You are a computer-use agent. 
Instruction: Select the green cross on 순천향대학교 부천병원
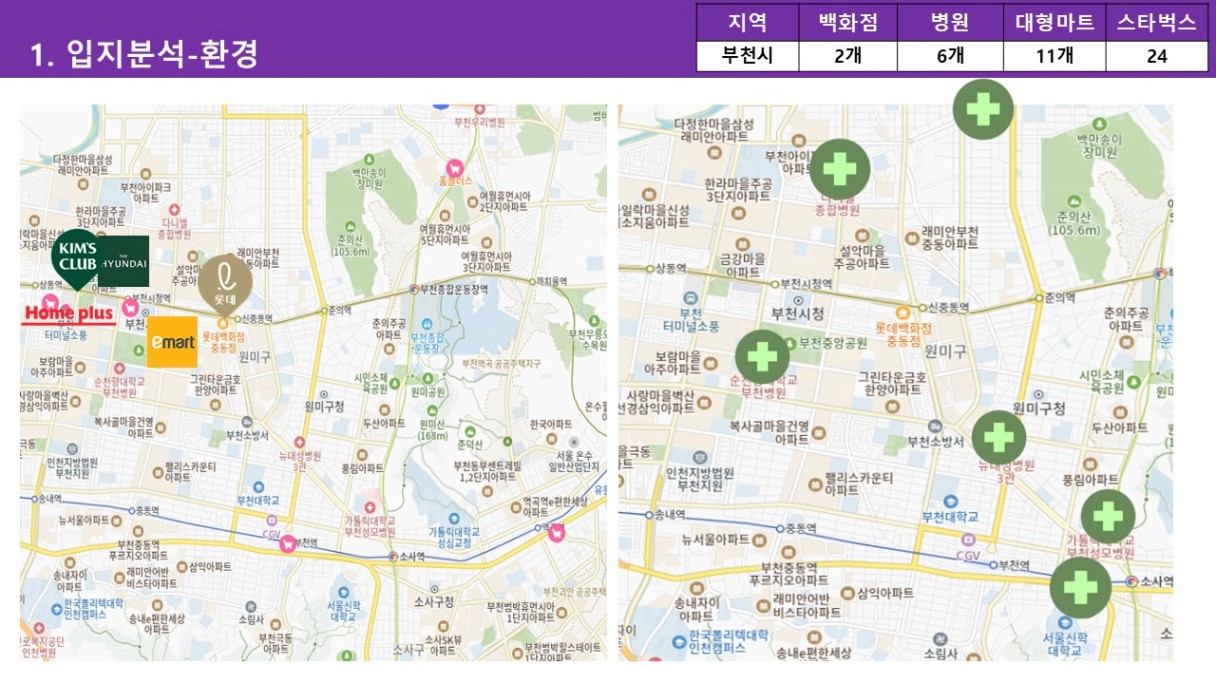click(x=762, y=357)
